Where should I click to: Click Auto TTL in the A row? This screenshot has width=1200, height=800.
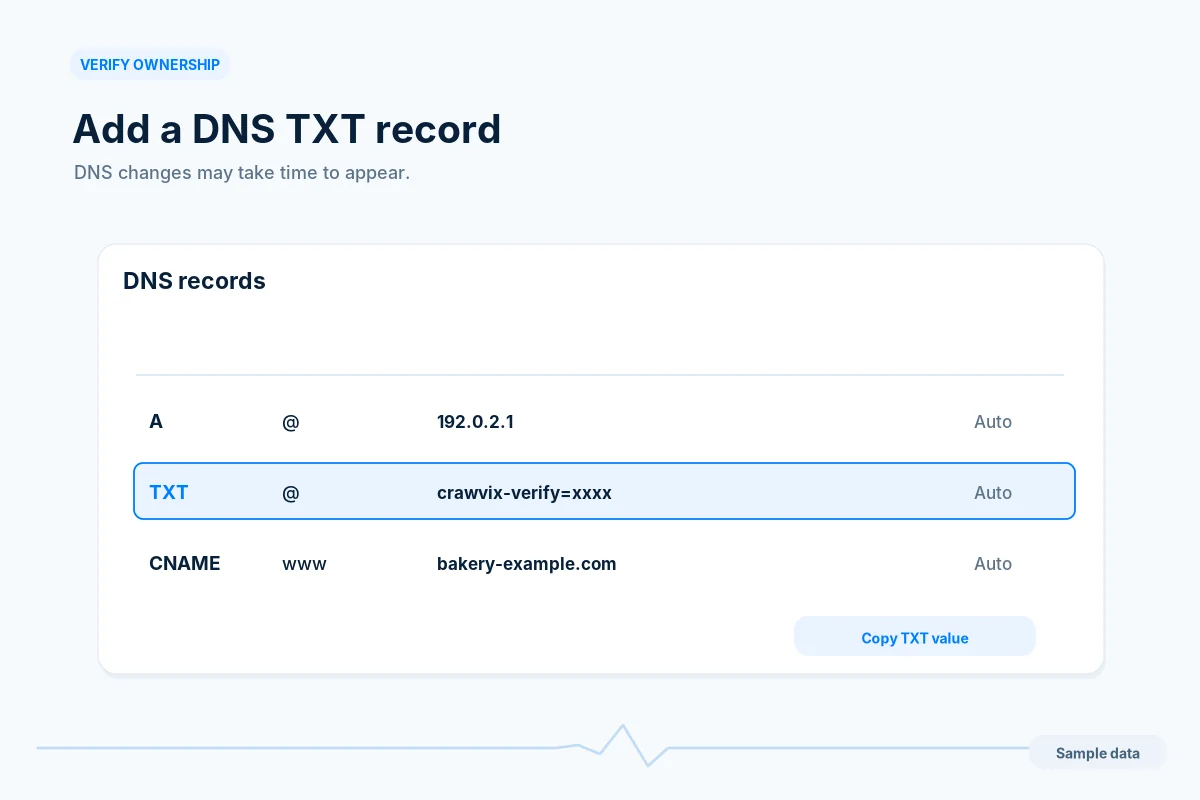click(x=993, y=421)
